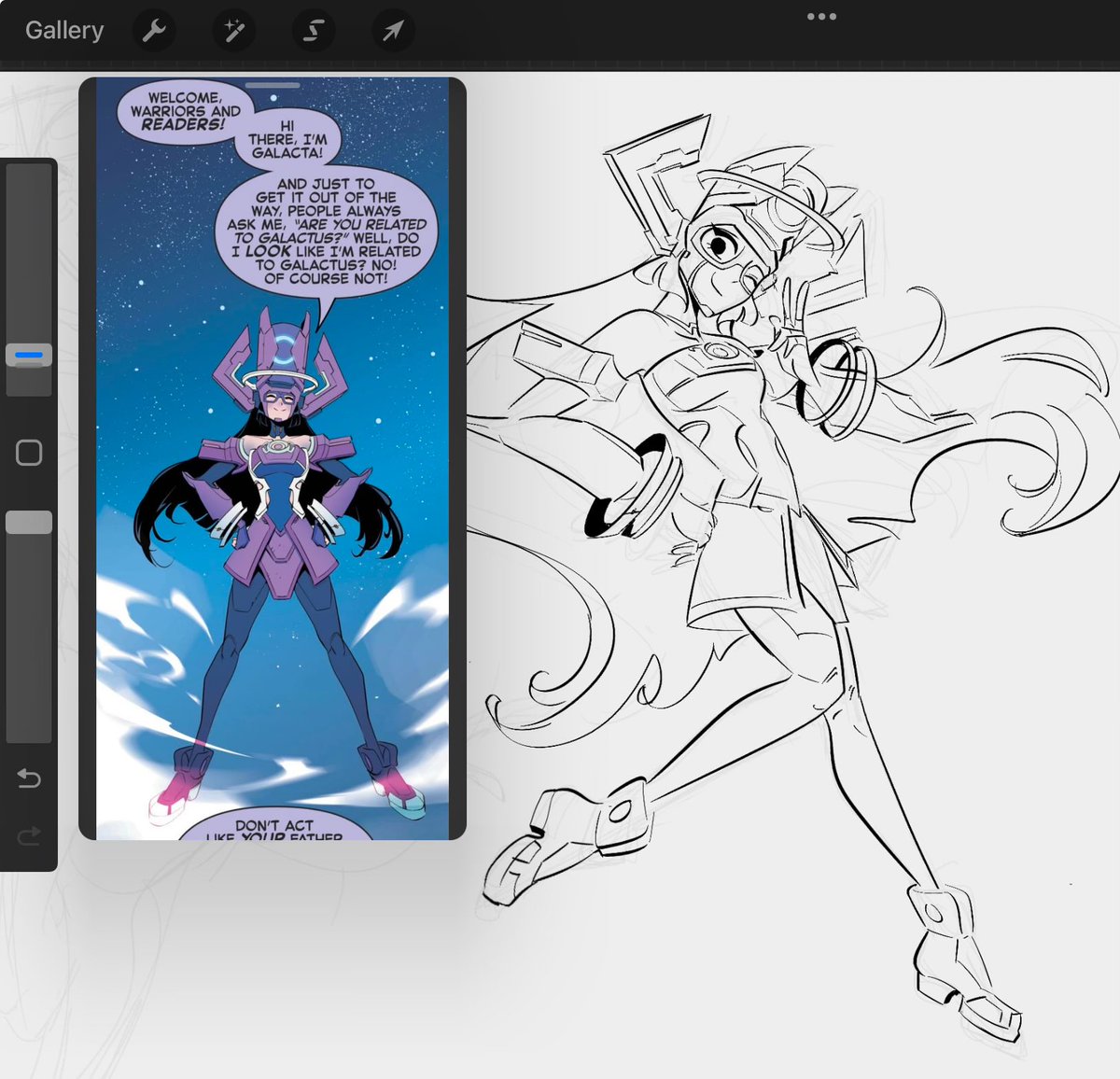Activate the Transform arrow tool
This screenshot has width=1120, height=1079.
393,31
